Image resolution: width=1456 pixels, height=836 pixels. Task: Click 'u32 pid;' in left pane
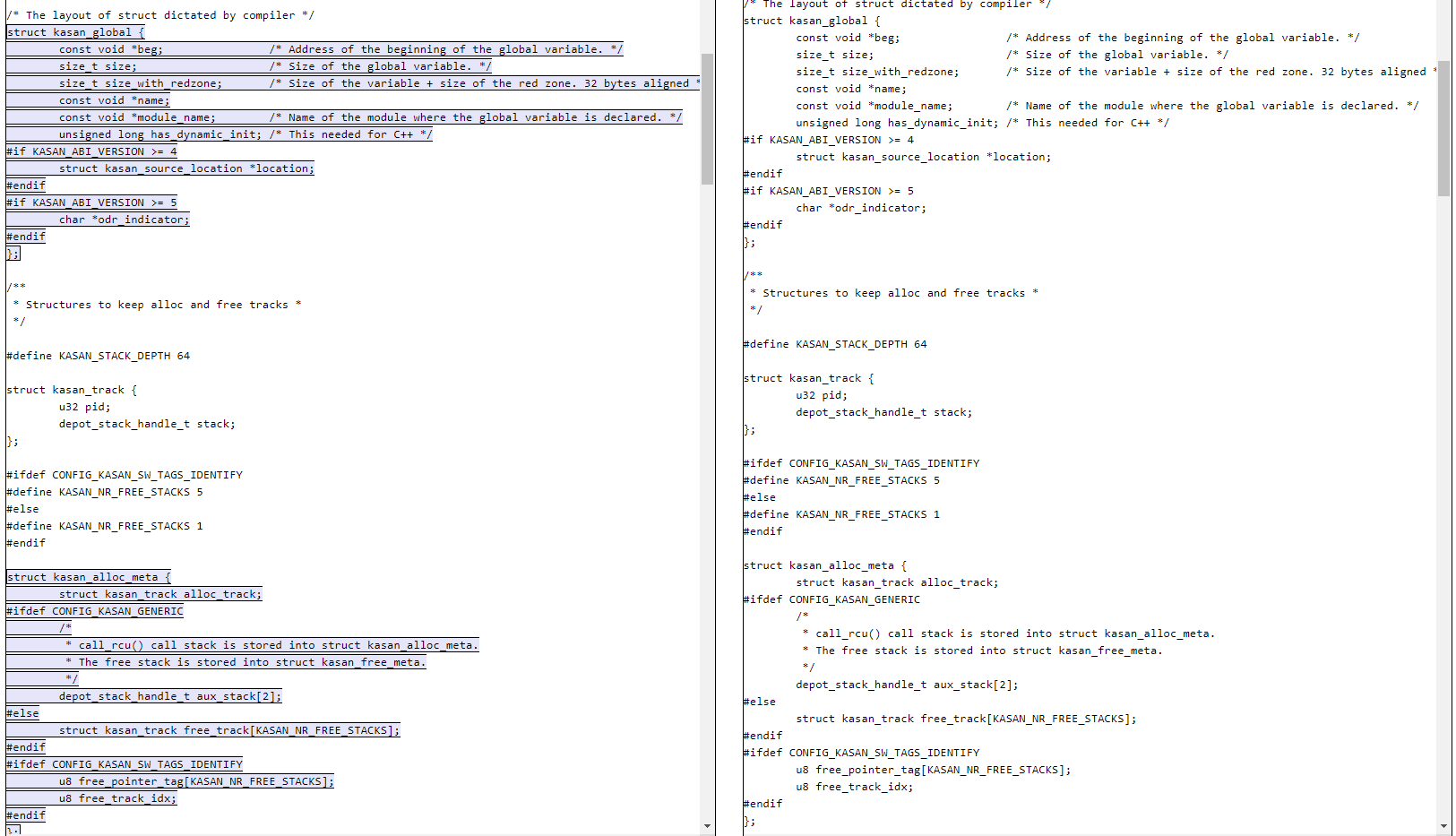pos(85,407)
